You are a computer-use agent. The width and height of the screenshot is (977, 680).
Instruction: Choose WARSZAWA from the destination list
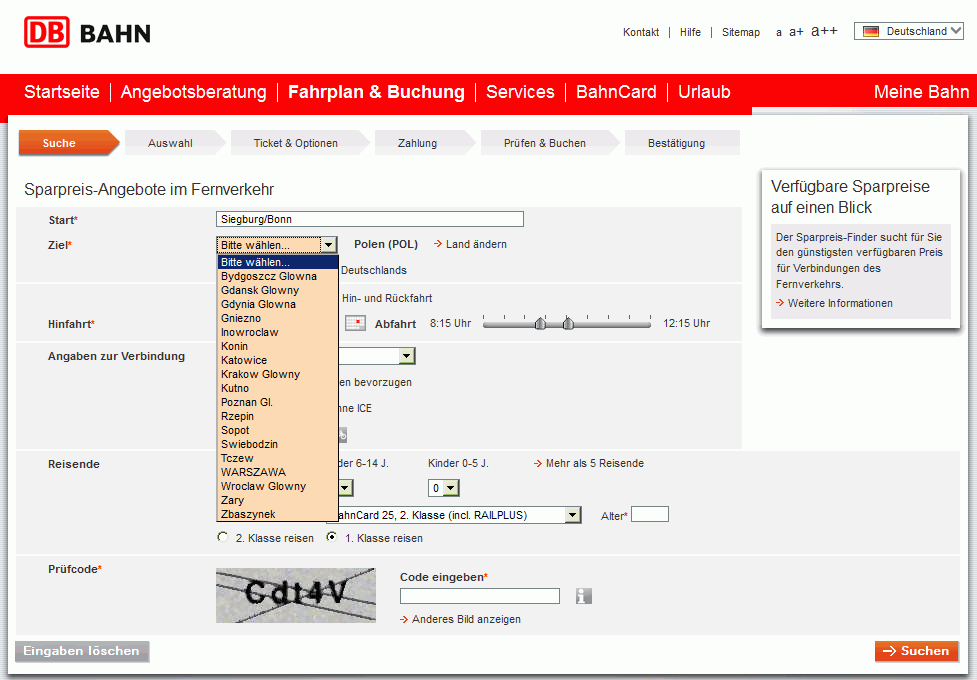[x=277, y=472]
